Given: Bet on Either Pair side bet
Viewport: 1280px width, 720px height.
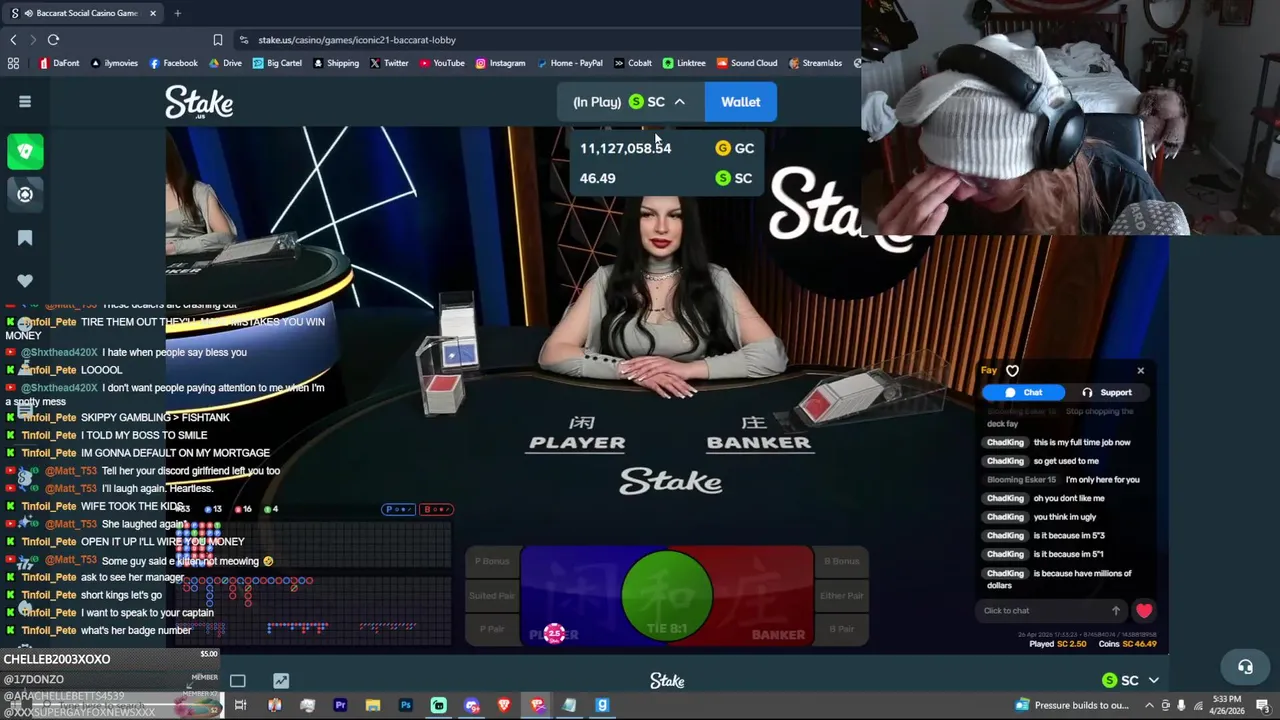Looking at the screenshot, I should coord(841,595).
